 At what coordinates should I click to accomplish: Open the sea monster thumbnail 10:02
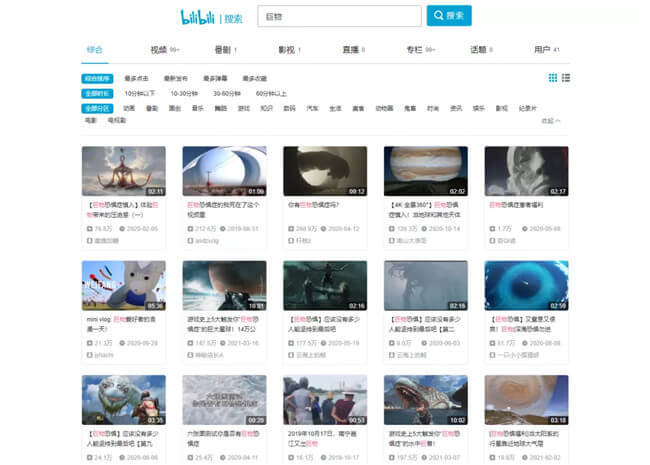[x=426, y=400]
